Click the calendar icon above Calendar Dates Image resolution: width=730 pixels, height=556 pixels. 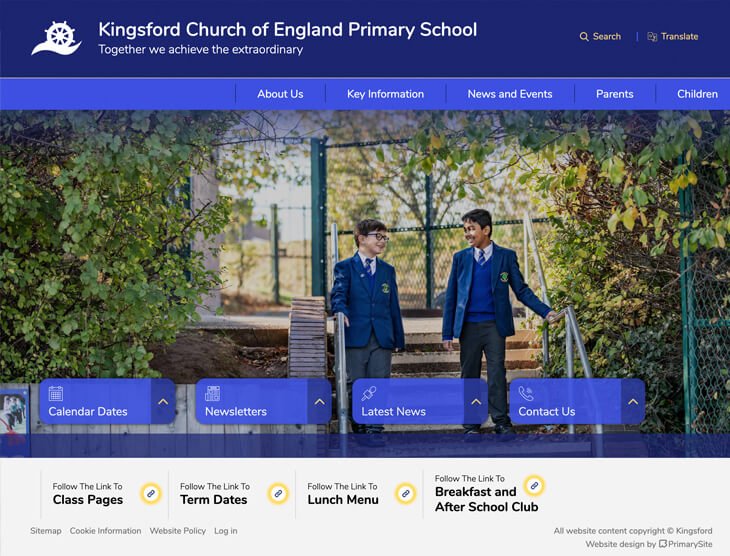click(x=55, y=393)
